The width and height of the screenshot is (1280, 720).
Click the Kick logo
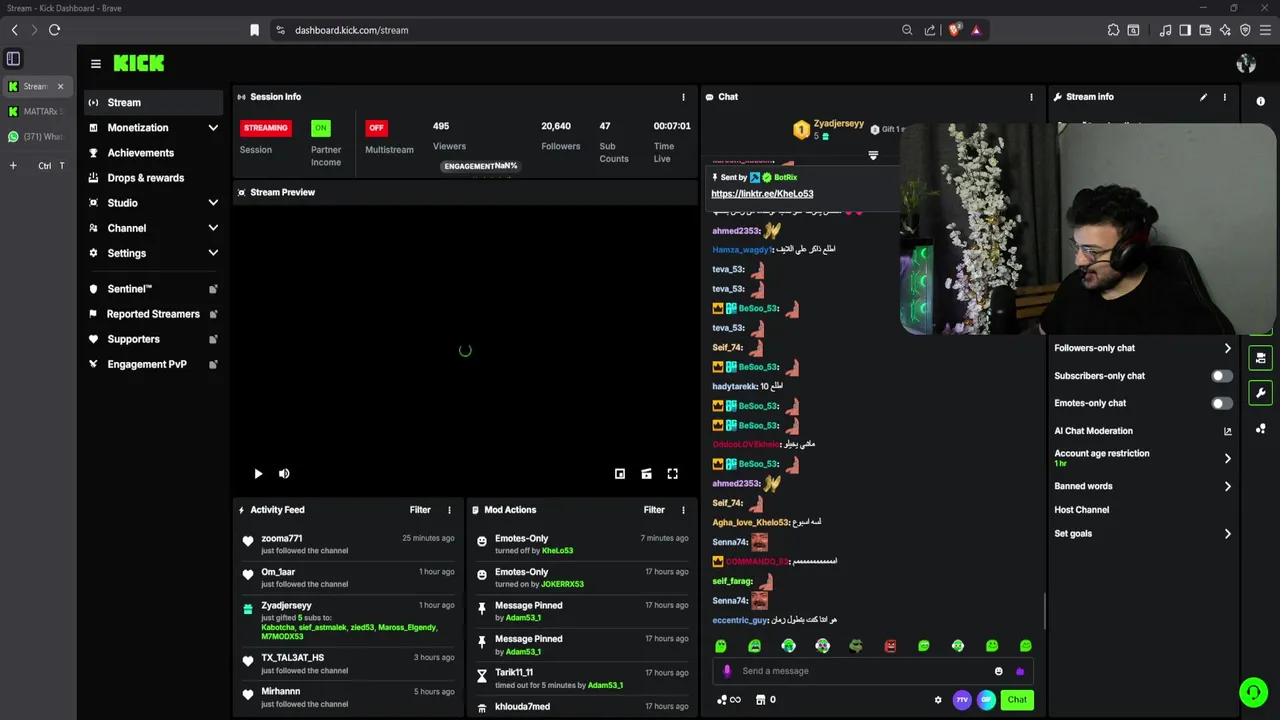pos(139,63)
